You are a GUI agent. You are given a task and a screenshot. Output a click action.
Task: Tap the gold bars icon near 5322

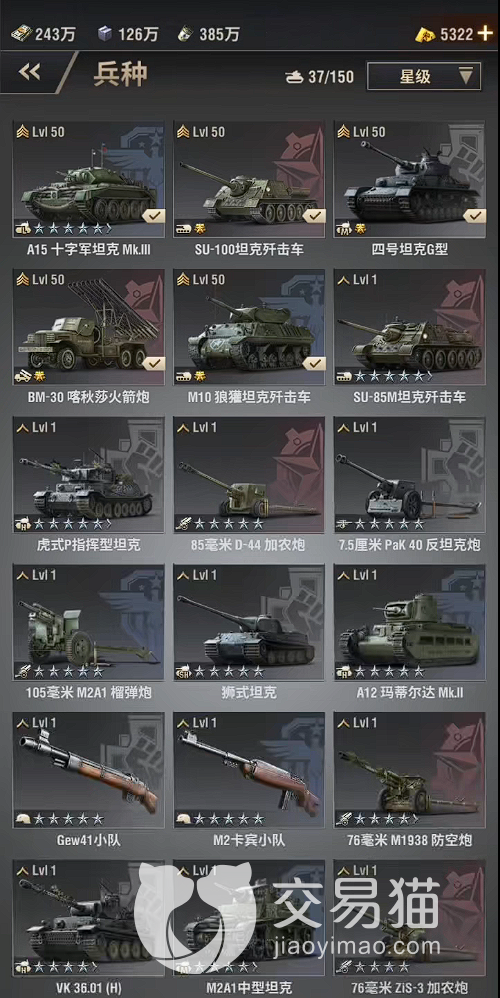click(426, 34)
